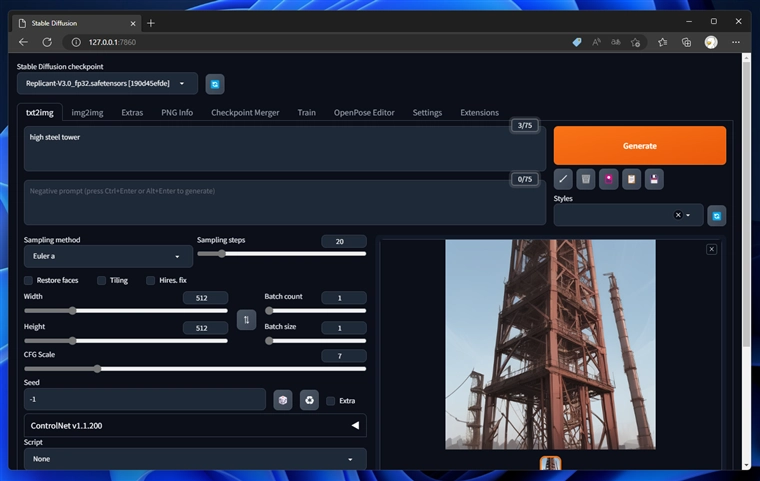
Task: Click into the Negative prompt field
Action: click(285, 203)
